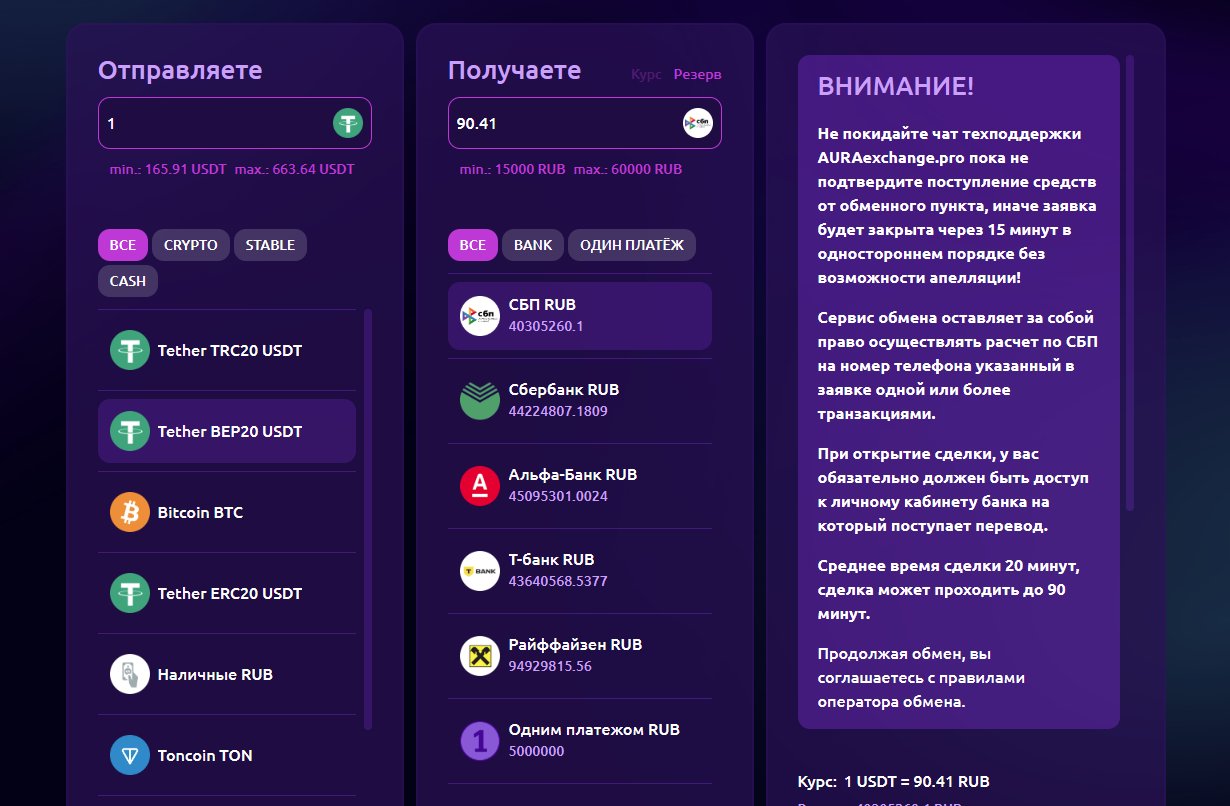Select Tether BEP20 USDT from the list
The width and height of the screenshot is (1230, 806).
coord(226,430)
